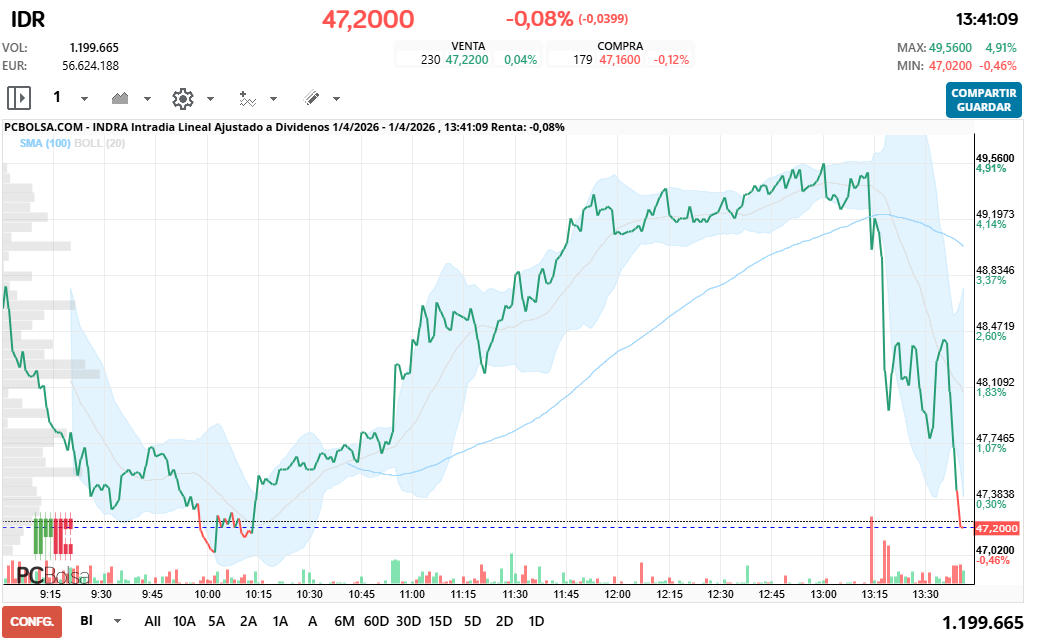The width and height of the screenshot is (1037, 643).
Task: Expand the chart type dropdown arrow
Action: pos(147,99)
